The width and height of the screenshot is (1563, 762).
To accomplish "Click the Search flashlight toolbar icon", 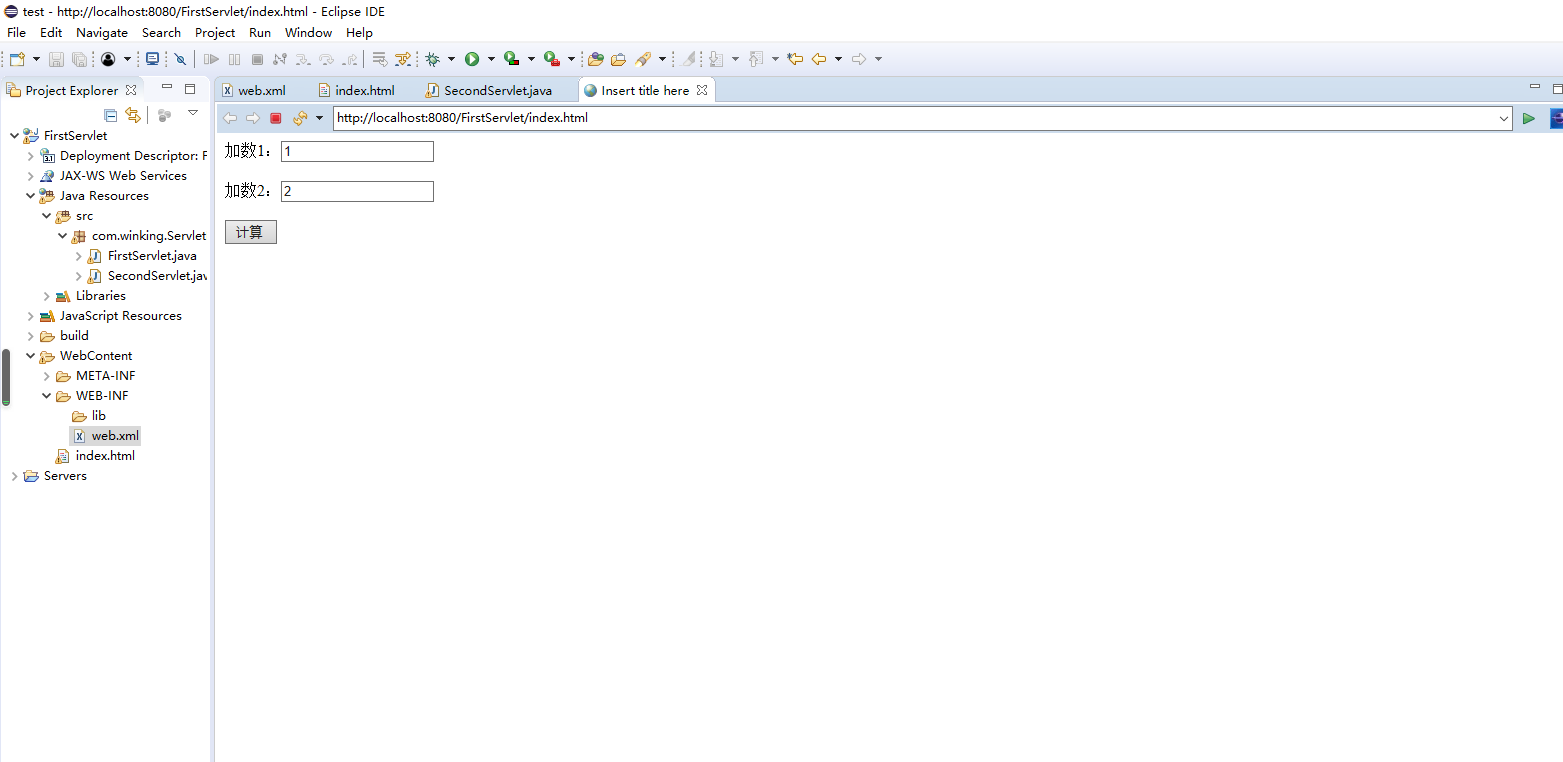I will coord(644,59).
